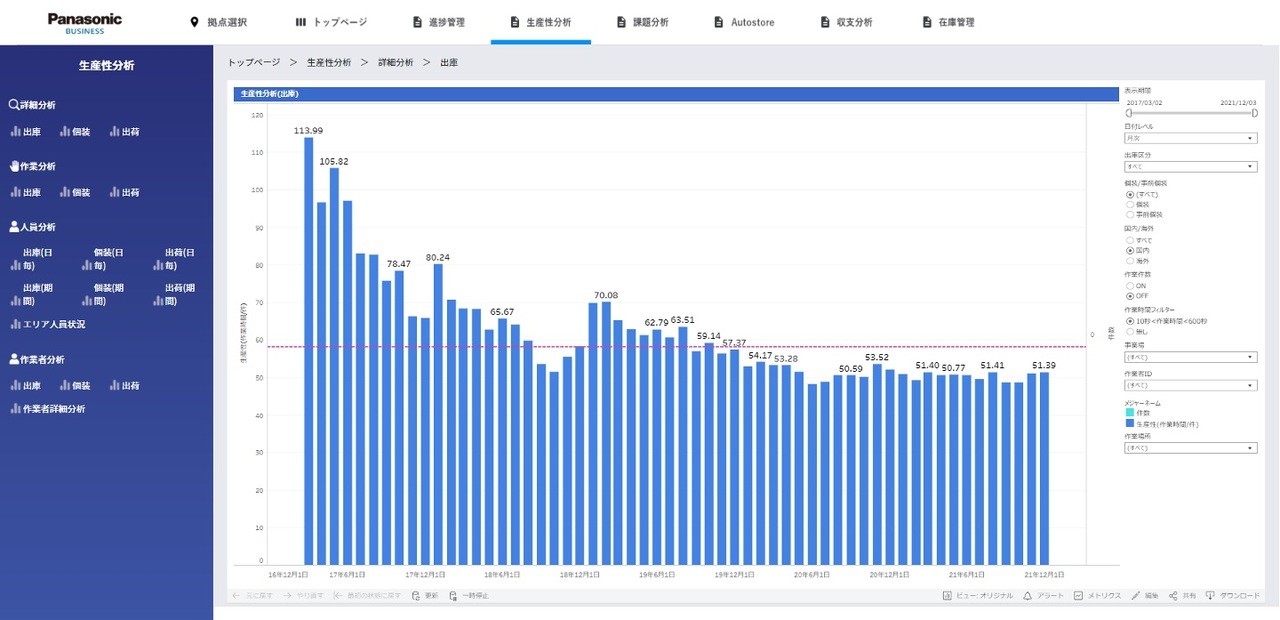Open the 日付レベル dropdown
The width and height of the screenshot is (1280, 620).
point(1190,138)
